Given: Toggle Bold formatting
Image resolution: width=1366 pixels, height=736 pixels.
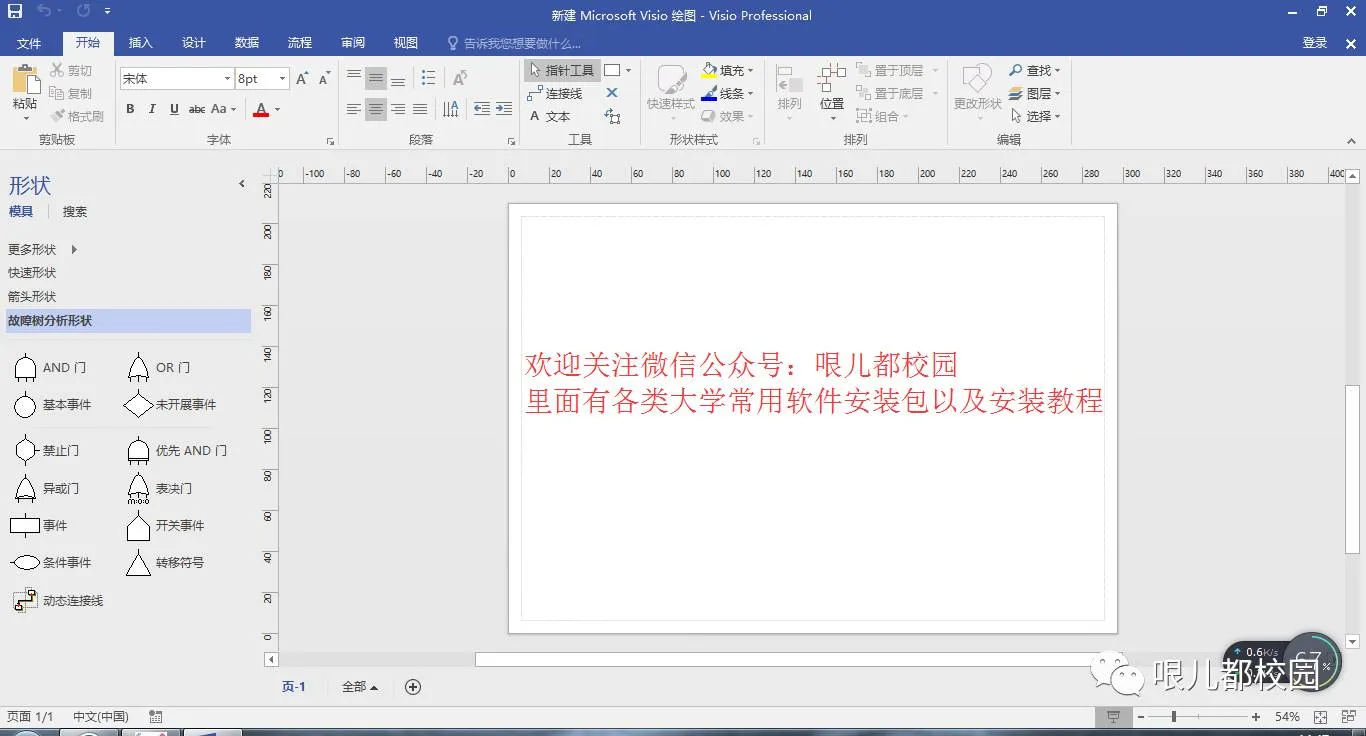Looking at the screenshot, I should 130,109.
